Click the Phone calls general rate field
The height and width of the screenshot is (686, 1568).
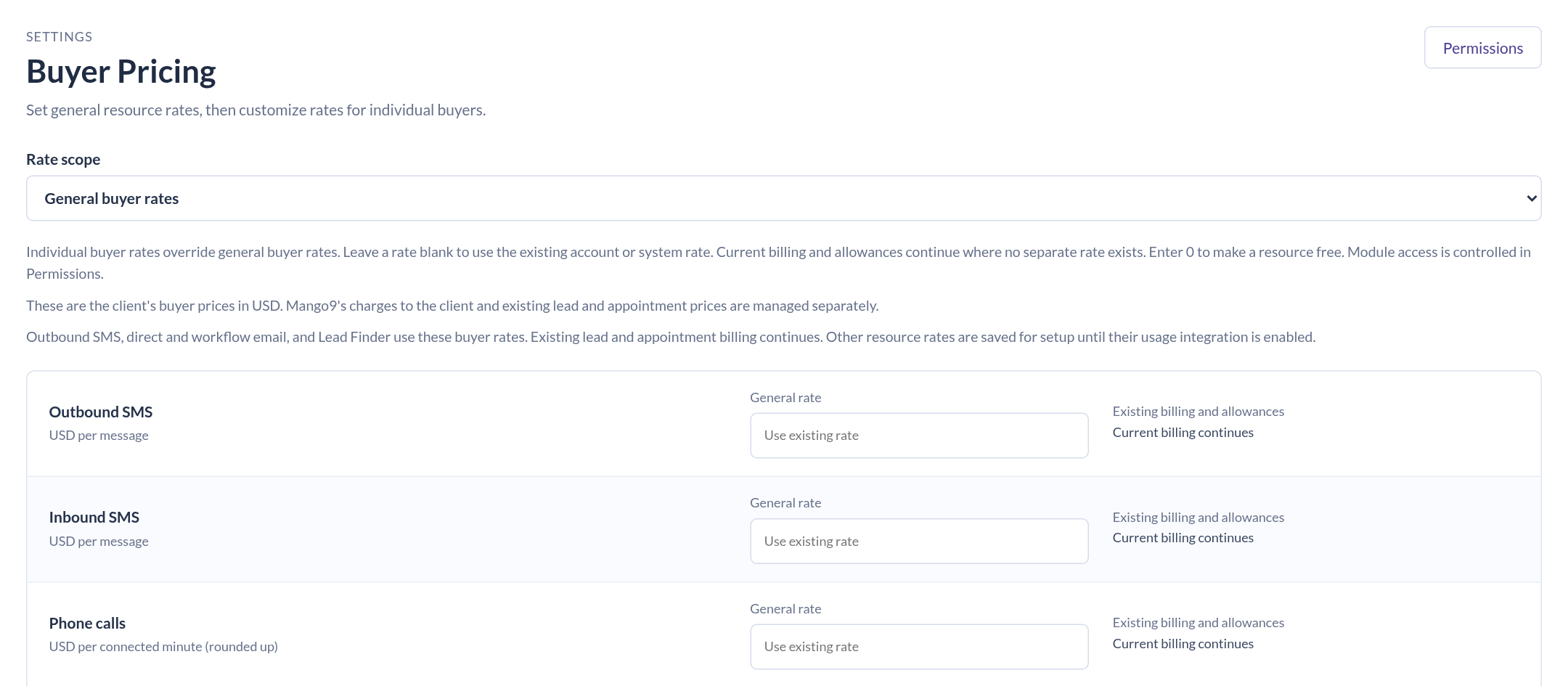point(919,647)
